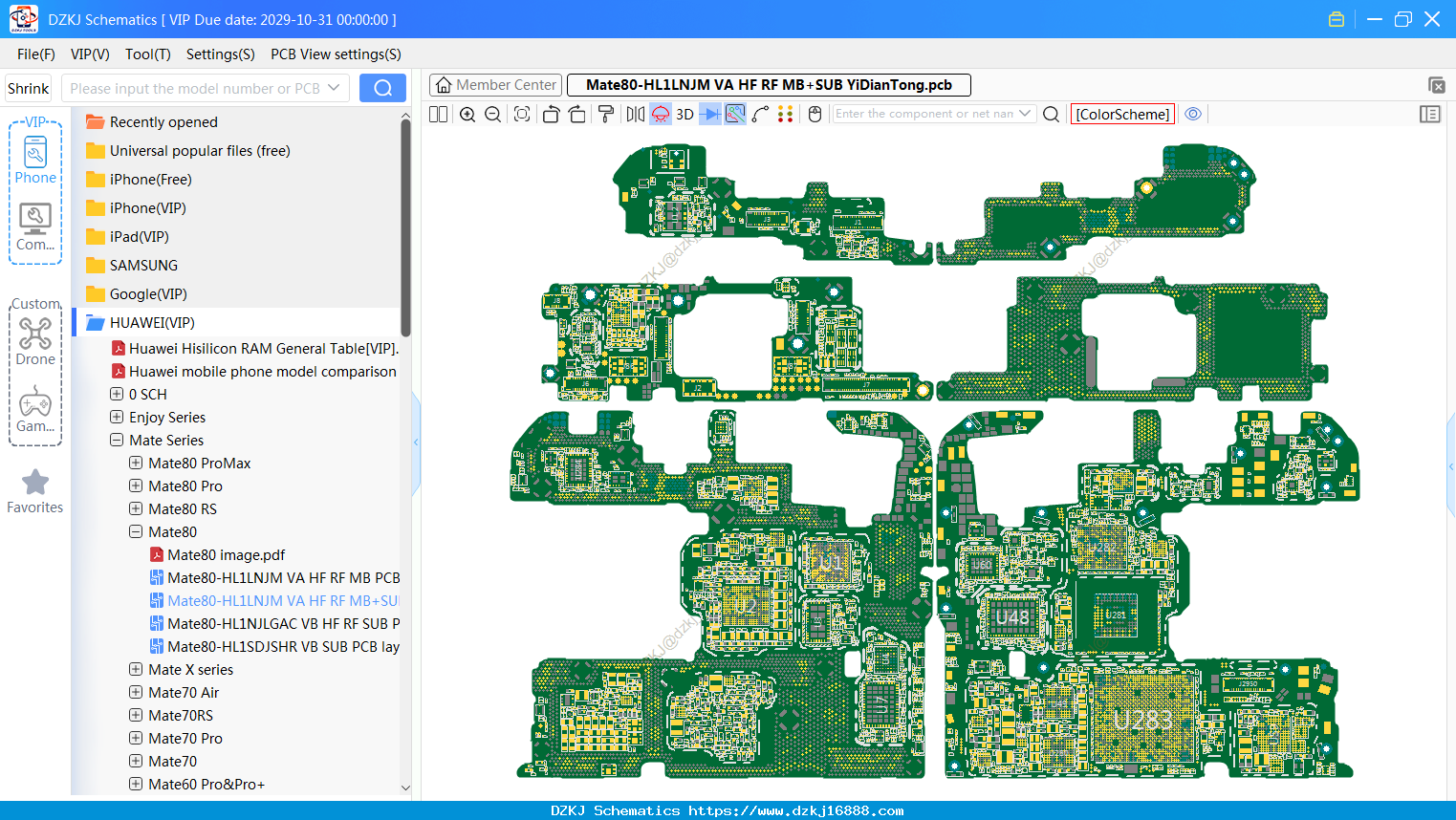Viewport: 1456px width, 820px height.
Task: Toggle the split view layout icon
Action: (x=438, y=115)
